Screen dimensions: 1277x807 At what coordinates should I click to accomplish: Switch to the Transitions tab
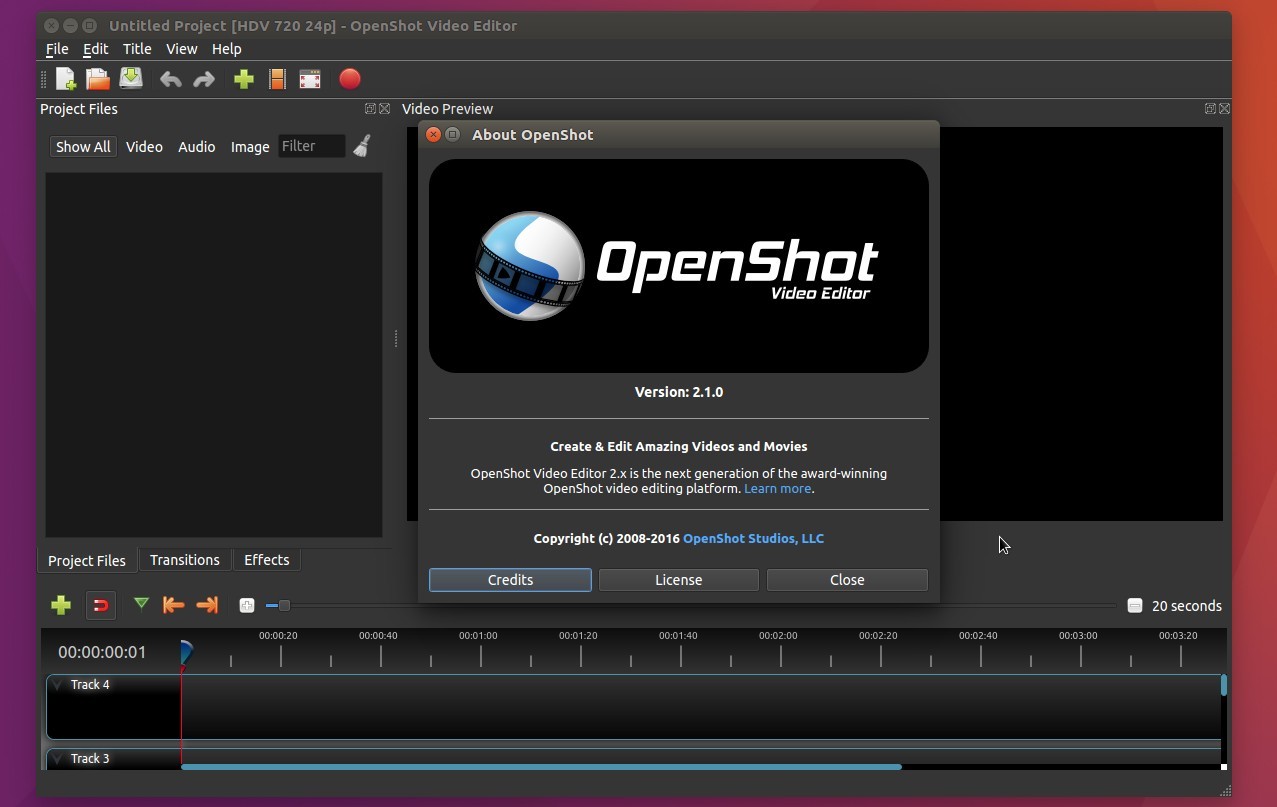pyautogui.click(x=184, y=560)
